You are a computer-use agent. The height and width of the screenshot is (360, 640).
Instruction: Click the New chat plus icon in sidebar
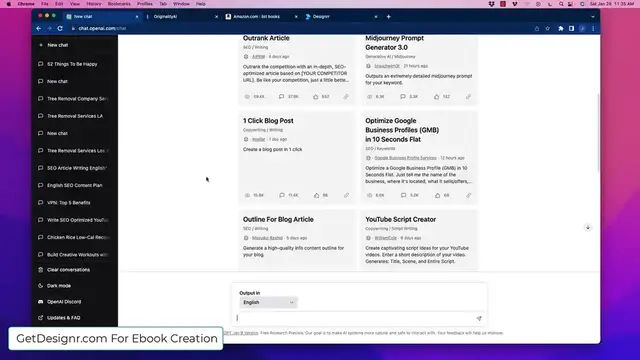pyautogui.click(x=41, y=45)
